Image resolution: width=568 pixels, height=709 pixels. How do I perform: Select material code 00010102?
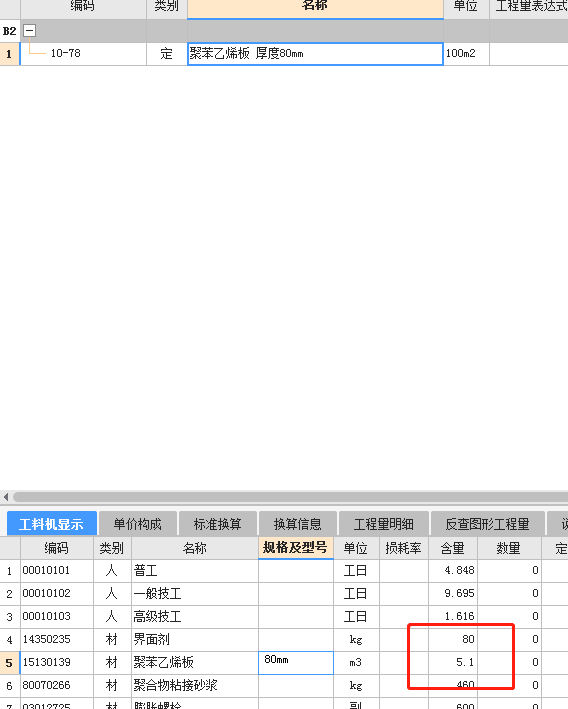click(57, 594)
